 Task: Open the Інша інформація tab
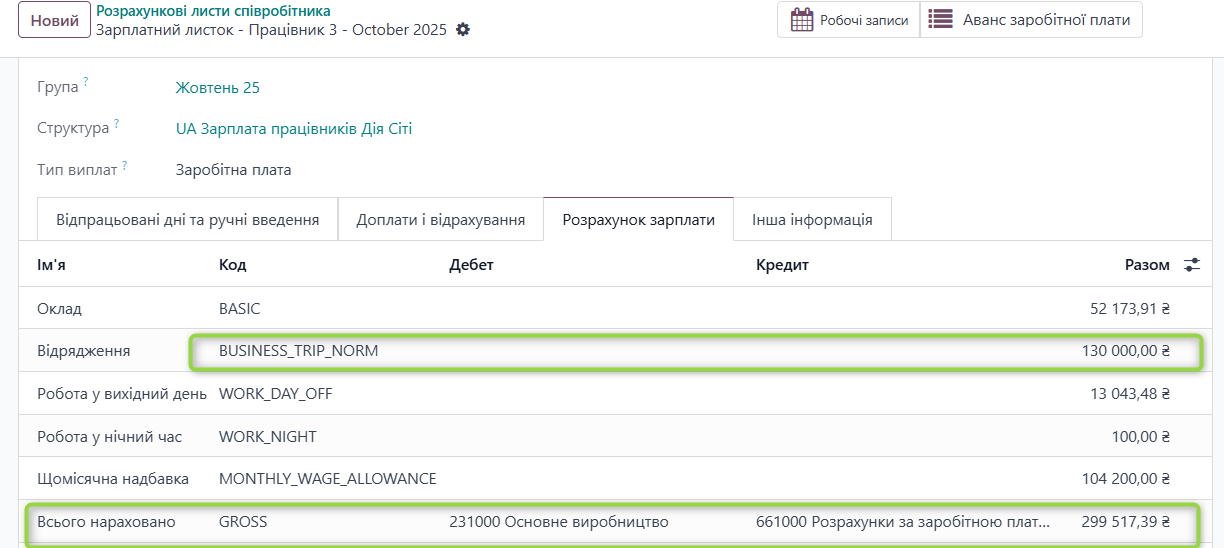(x=812, y=220)
